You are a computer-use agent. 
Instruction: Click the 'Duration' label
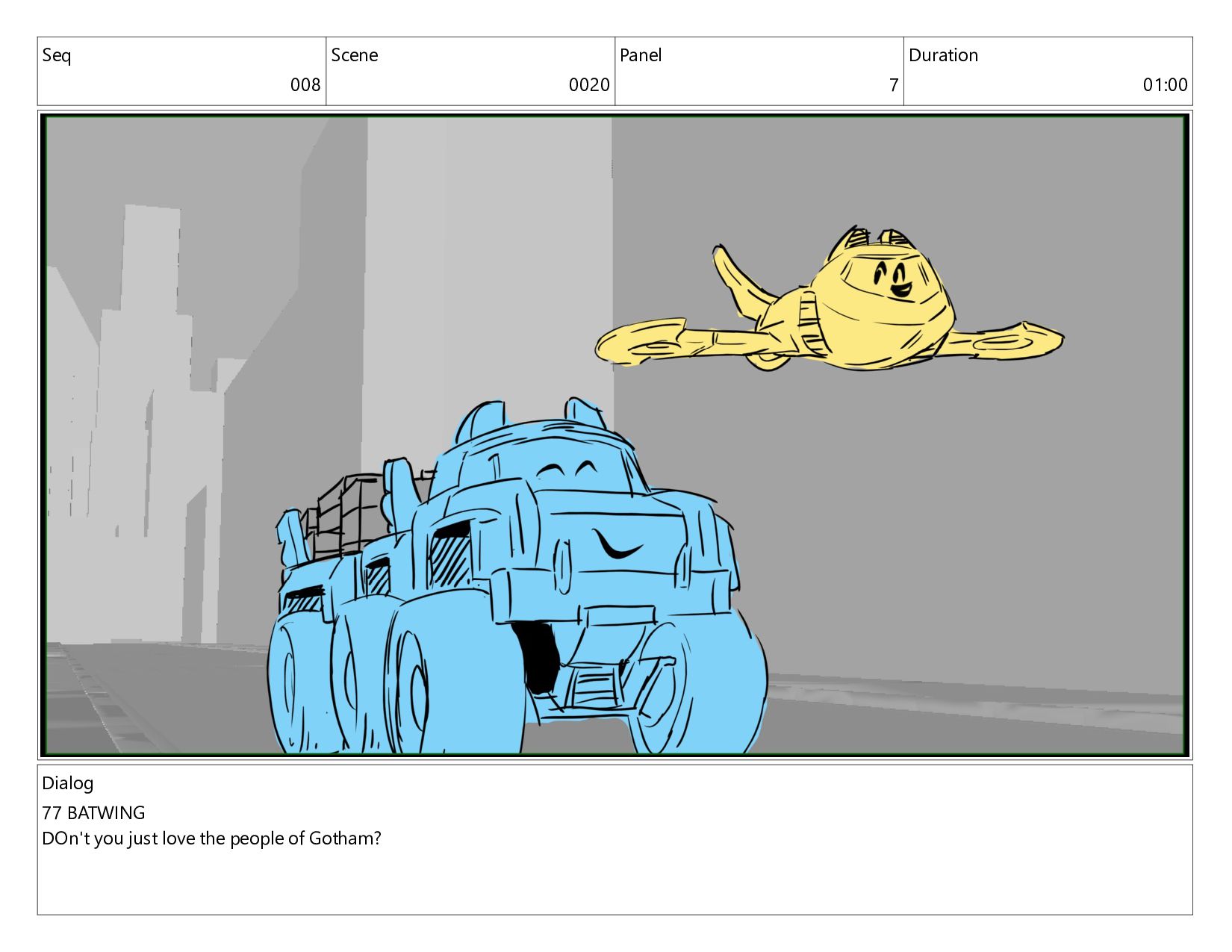click(943, 55)
